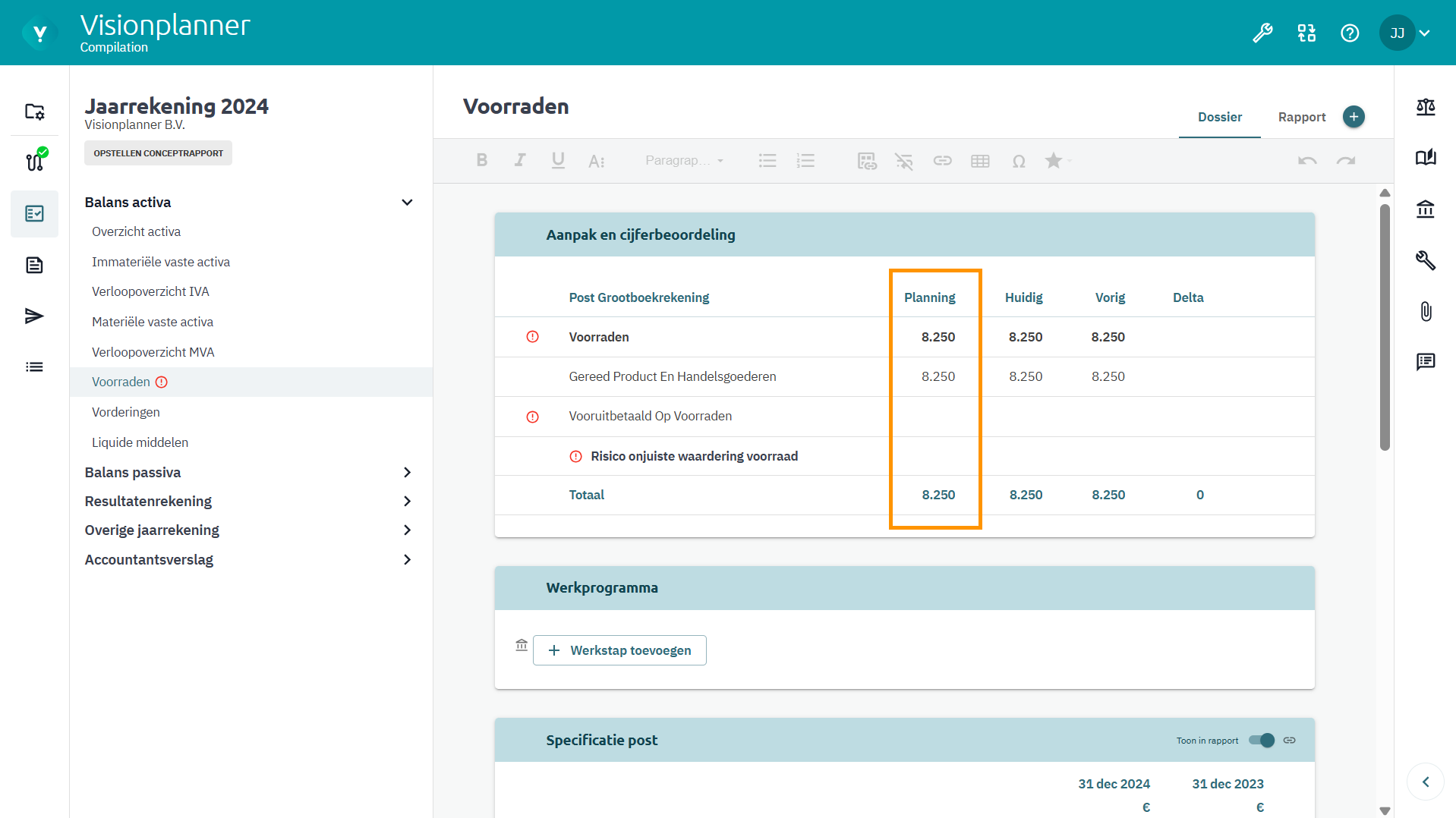The height and width of the screenshot is (818, 1456).
Task: Open Overzicht activa in the tree
Action: (x=136, y=232)
